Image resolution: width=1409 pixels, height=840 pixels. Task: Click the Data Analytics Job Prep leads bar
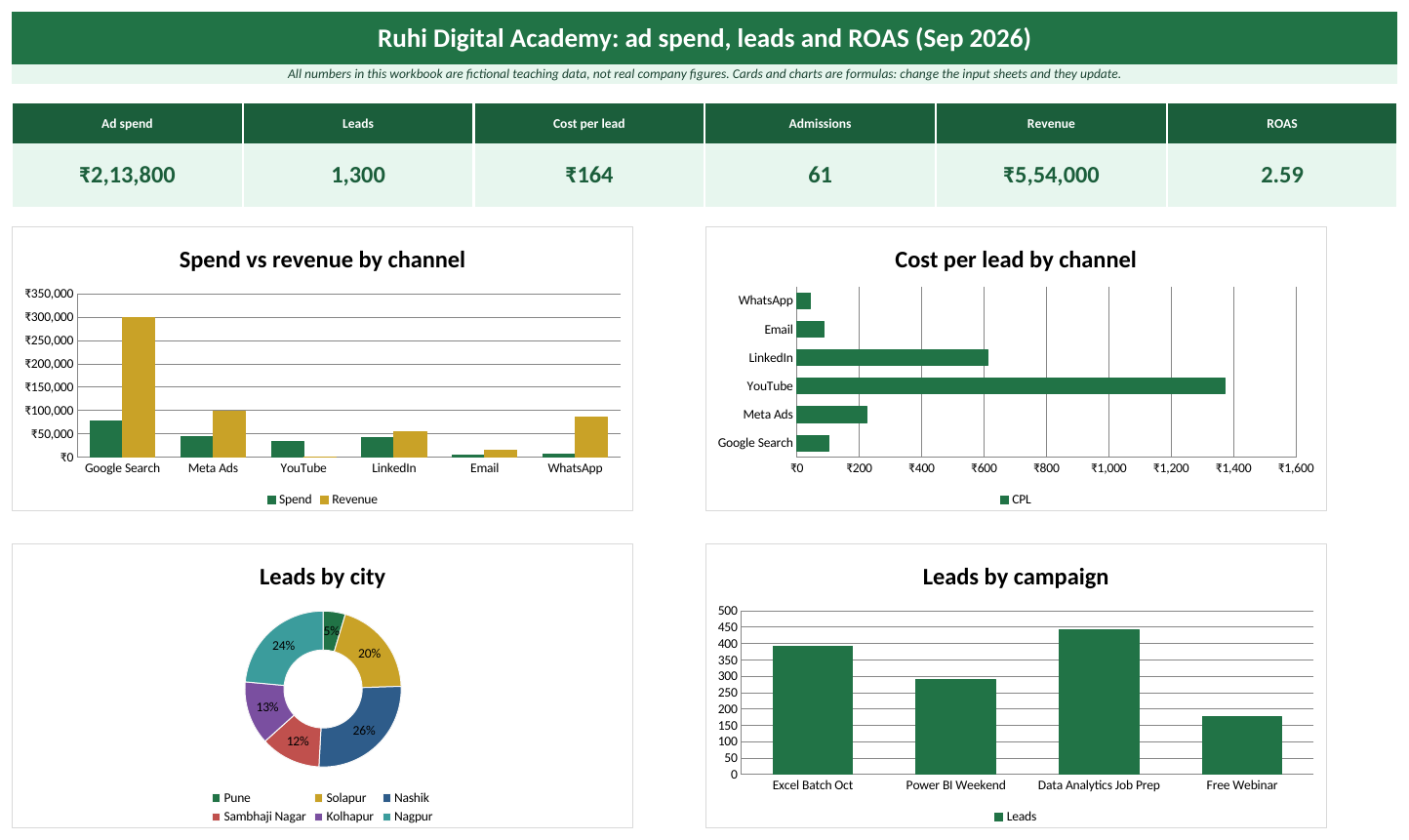1099,701
